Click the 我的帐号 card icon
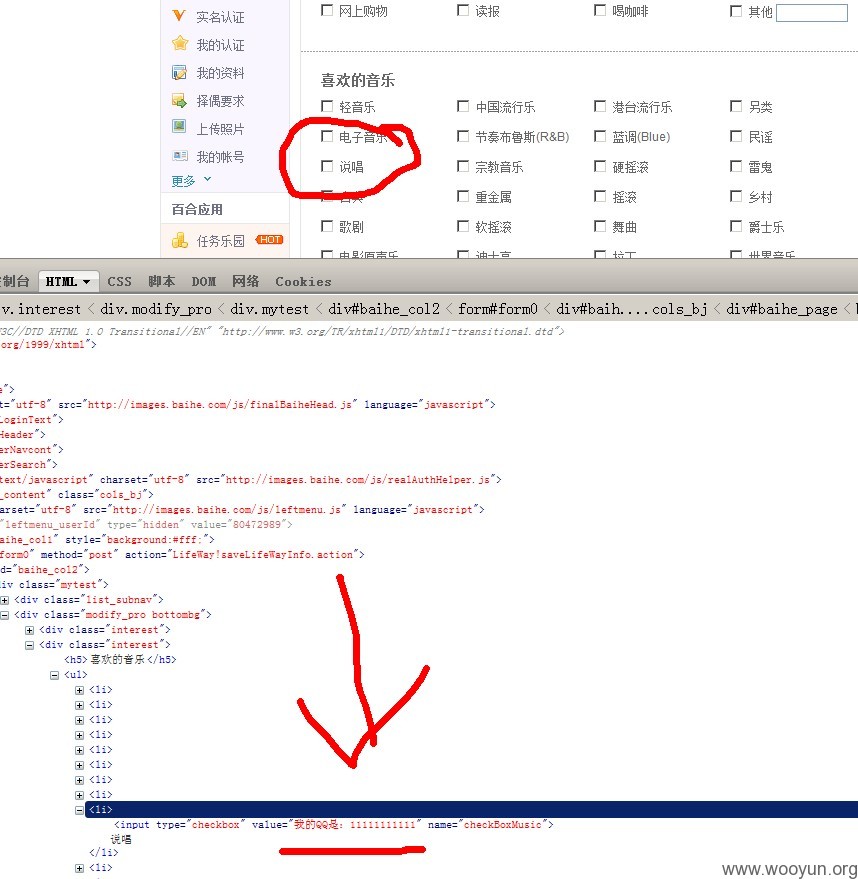Screen dimensions: 858x879 [x=180, y=155]
